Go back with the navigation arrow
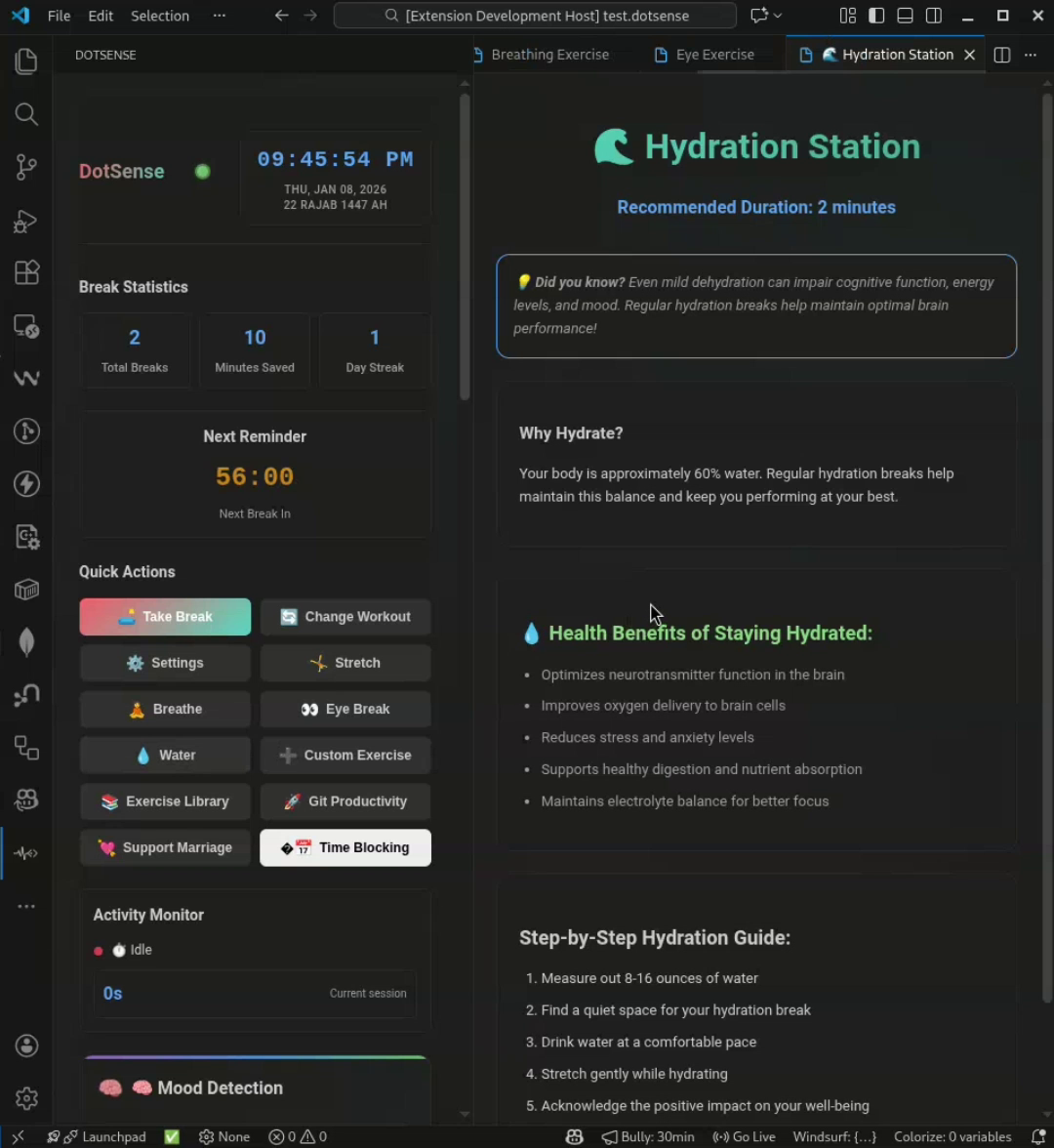1054x1148 pixels. (x=281, y=16)
